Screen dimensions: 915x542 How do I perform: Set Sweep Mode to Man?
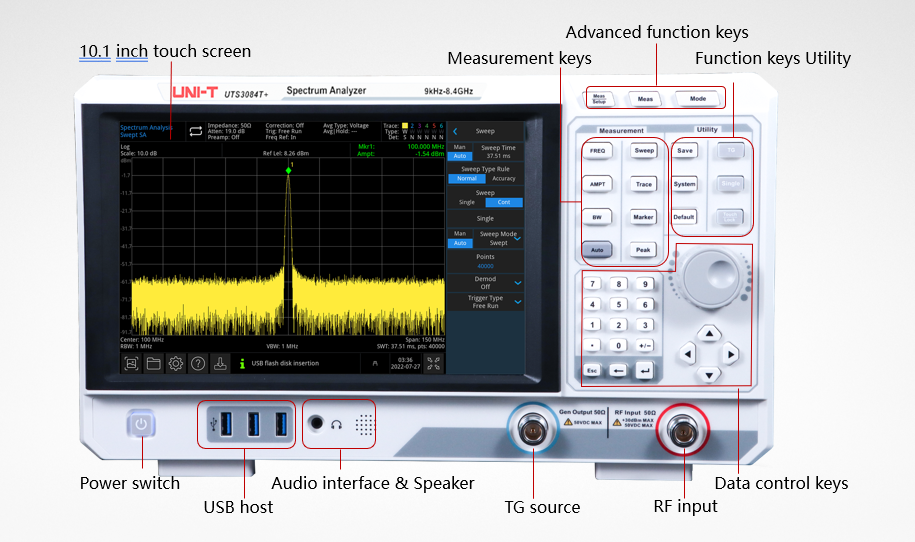tap(460, 234)
